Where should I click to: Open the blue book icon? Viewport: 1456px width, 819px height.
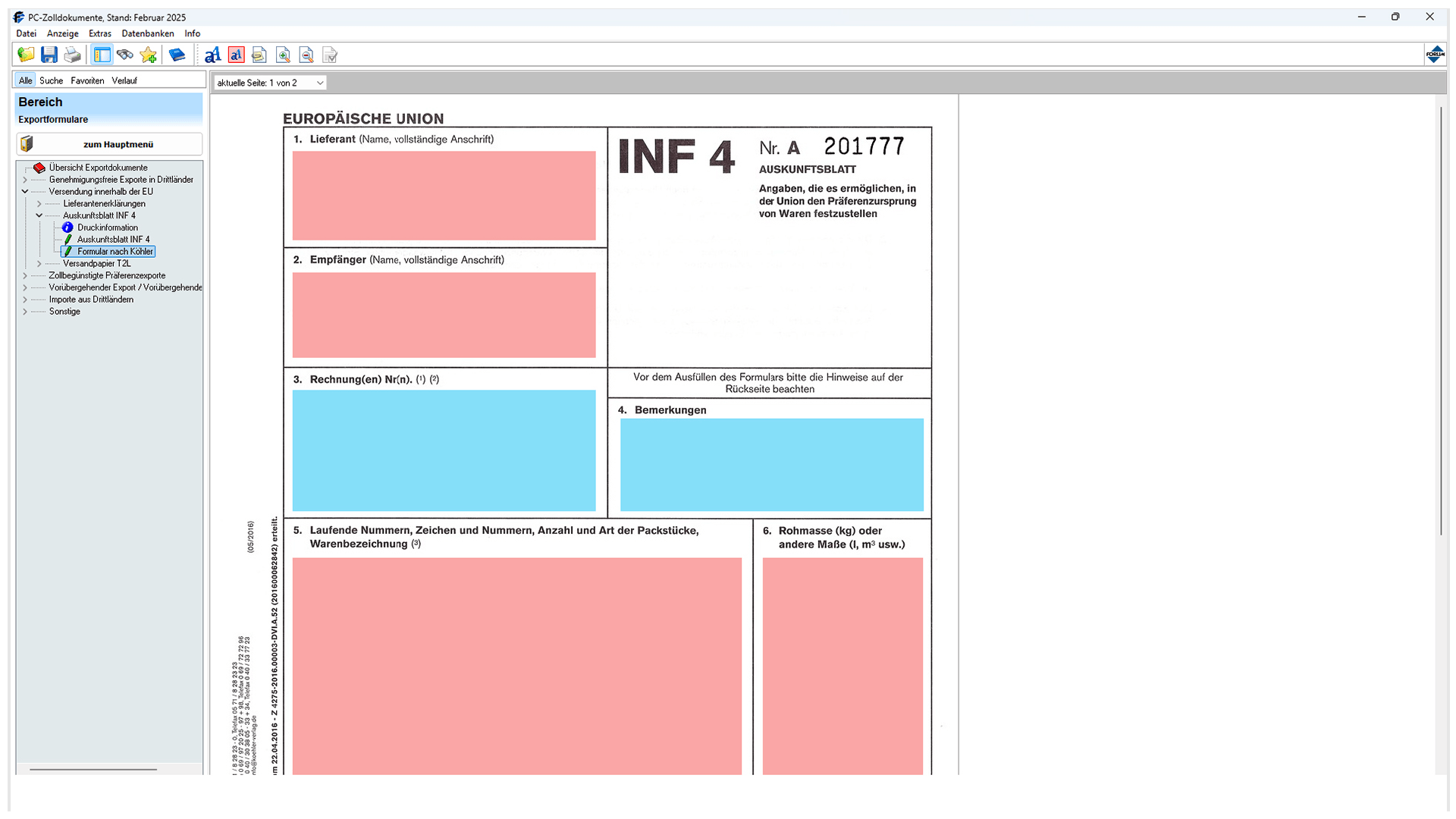[177, 55]
